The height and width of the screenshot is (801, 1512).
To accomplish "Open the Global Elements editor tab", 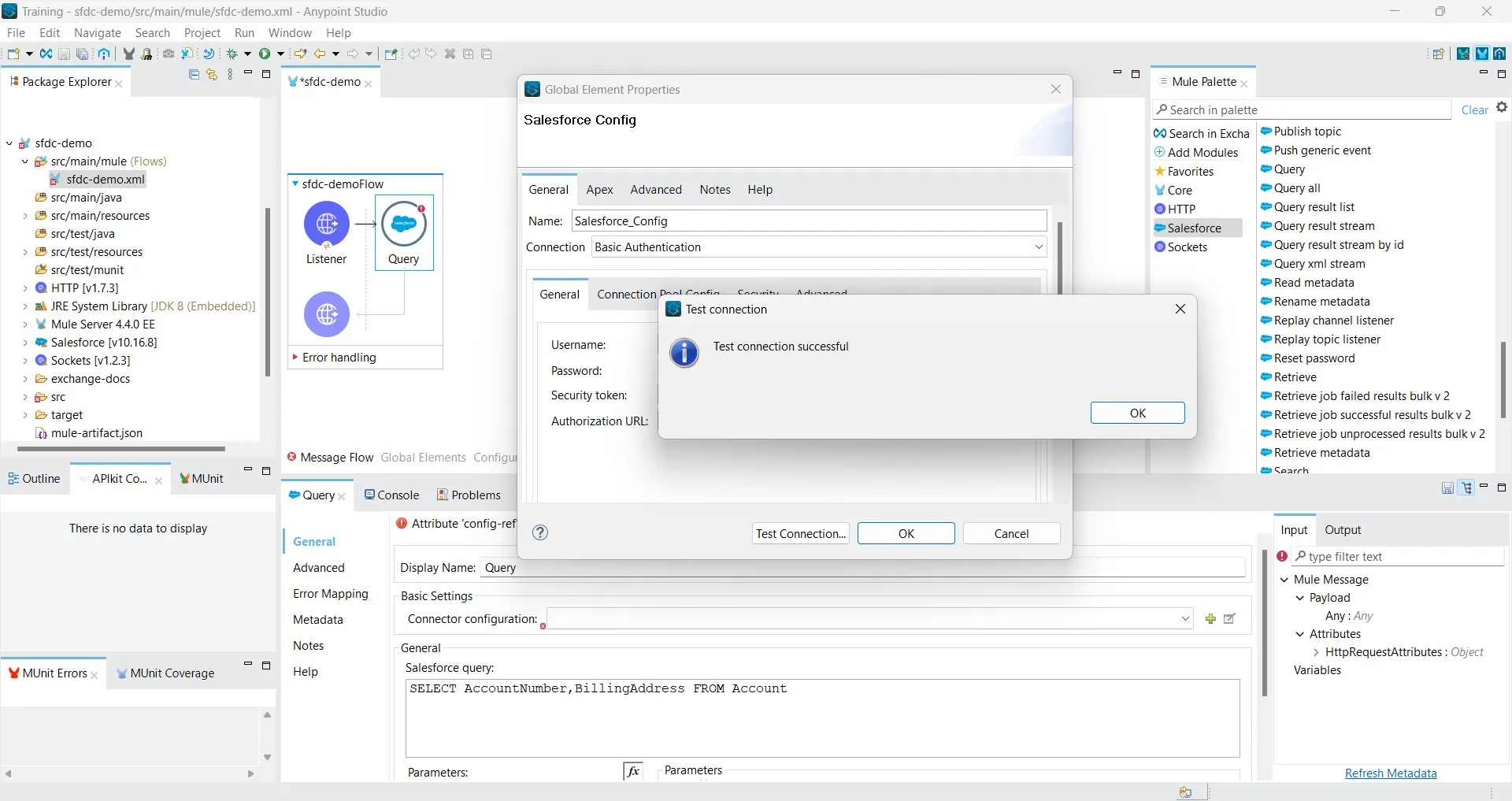I will [423, 458].
